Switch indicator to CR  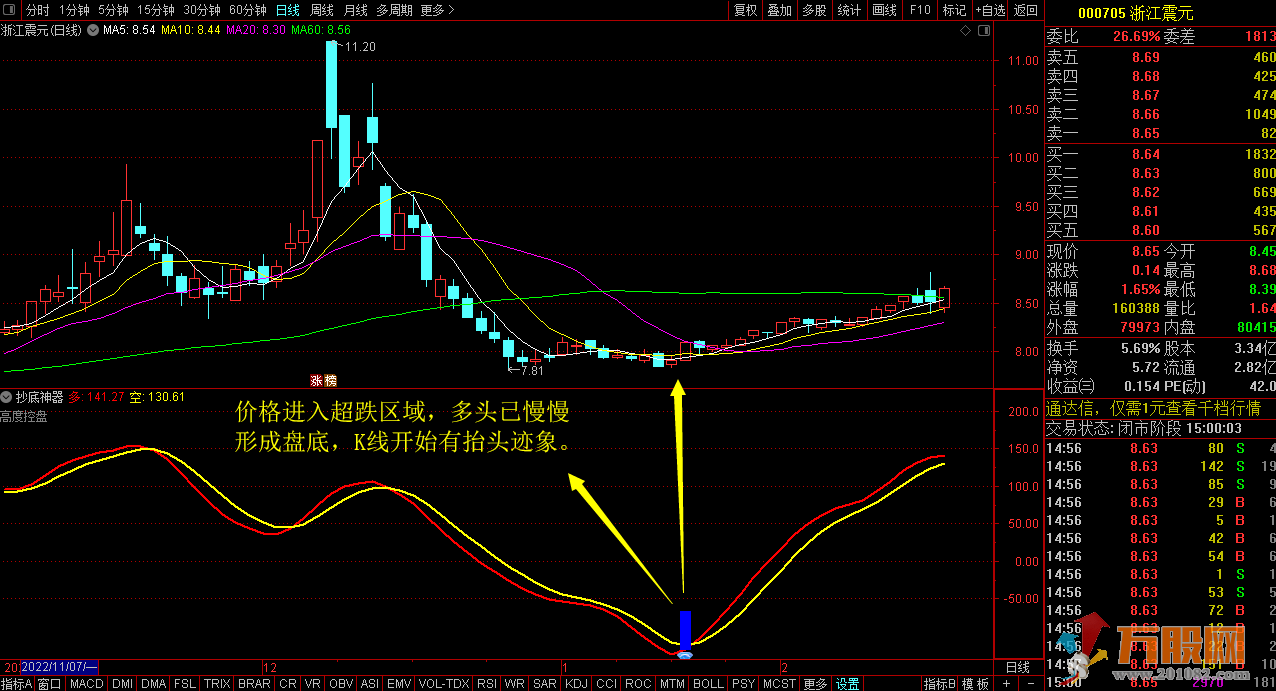pos(288,684)
